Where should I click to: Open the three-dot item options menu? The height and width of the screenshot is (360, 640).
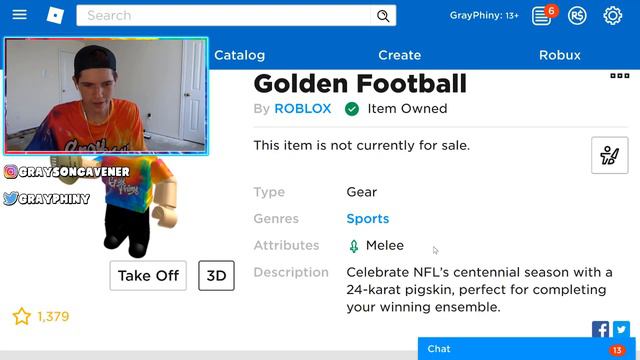(x=620, y=76)
